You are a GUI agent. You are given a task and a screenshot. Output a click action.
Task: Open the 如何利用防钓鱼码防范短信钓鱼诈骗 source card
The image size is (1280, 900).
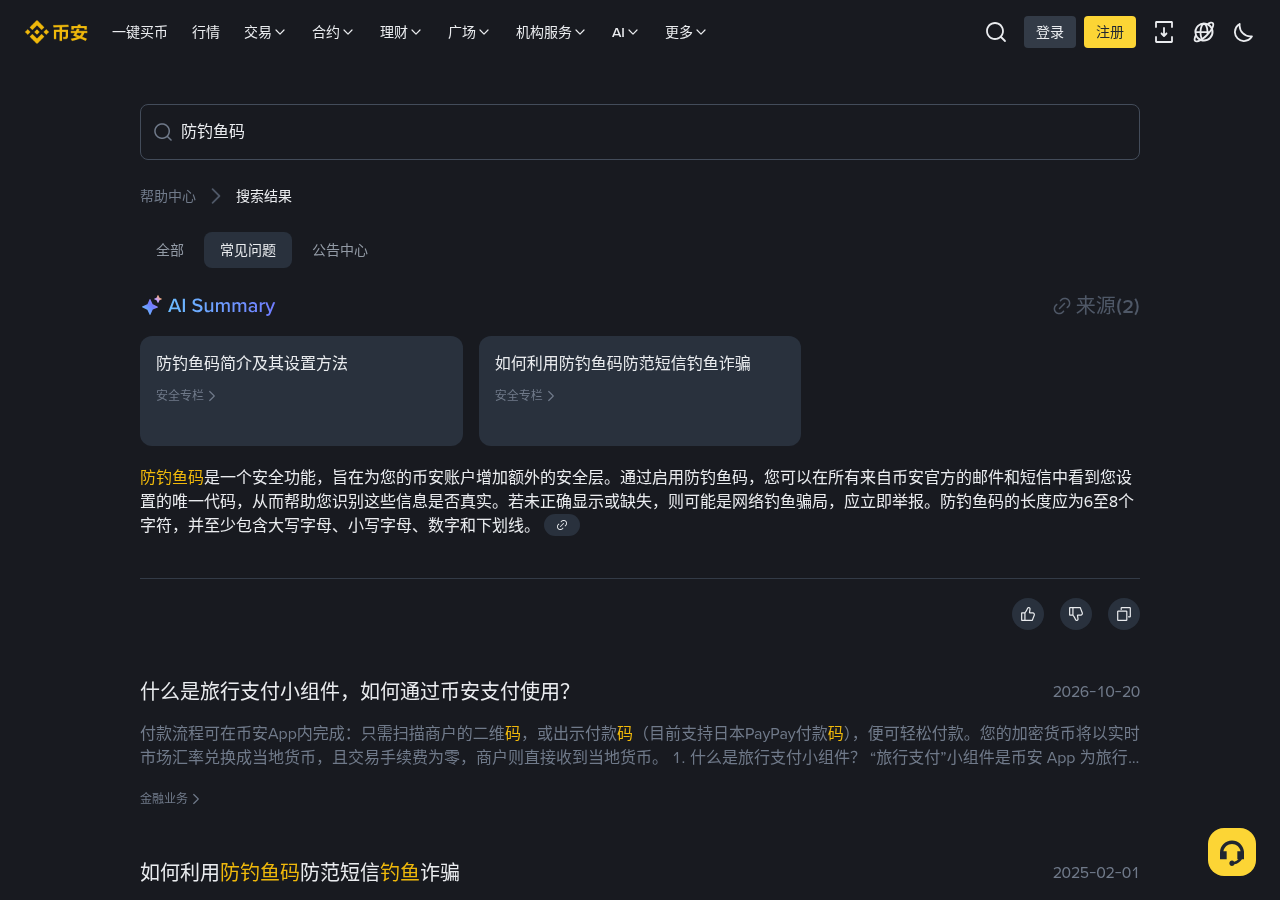640,391
